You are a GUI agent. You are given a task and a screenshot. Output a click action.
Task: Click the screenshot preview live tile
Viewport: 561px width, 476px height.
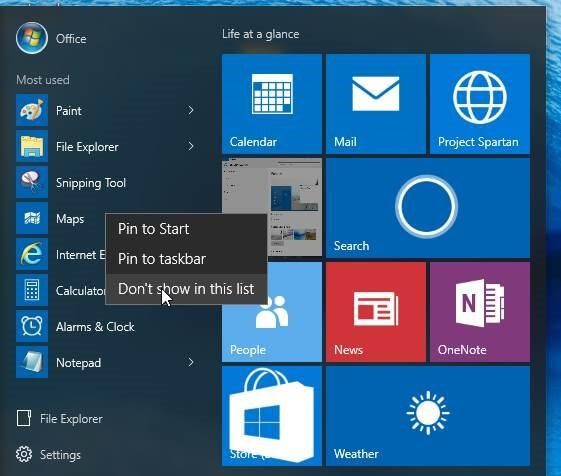(272, 186)
